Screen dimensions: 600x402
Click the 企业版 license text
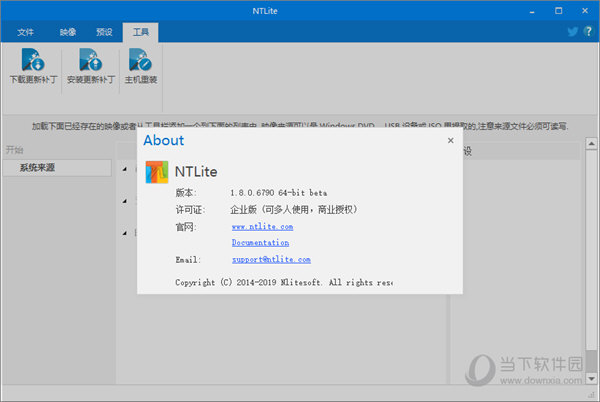click(x=294, y=210)
